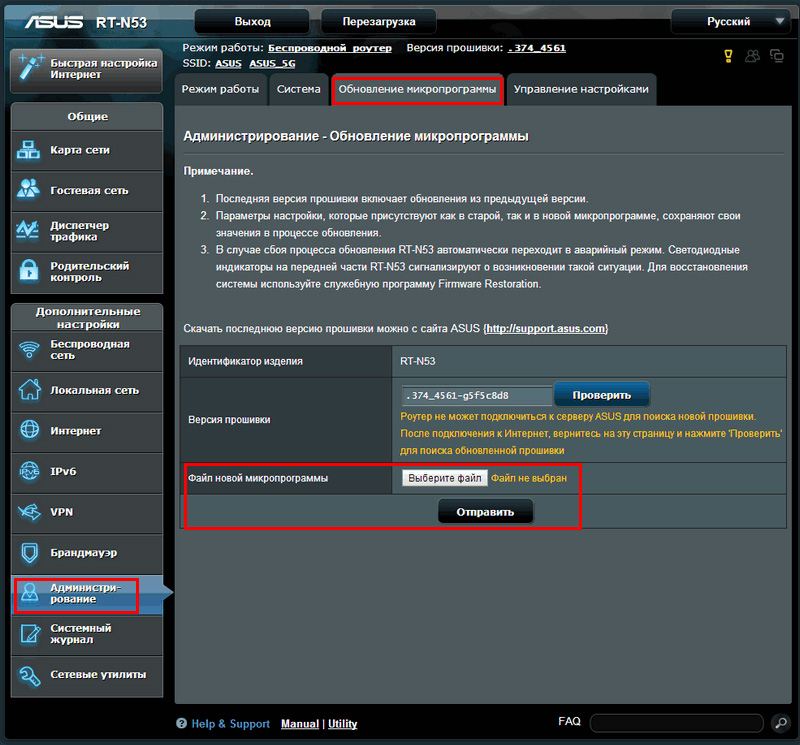Screen dimensions: 800x745
Task: Click the Перезагрузка reboot button
Action: pyautogui.click(x=379, y=21)
